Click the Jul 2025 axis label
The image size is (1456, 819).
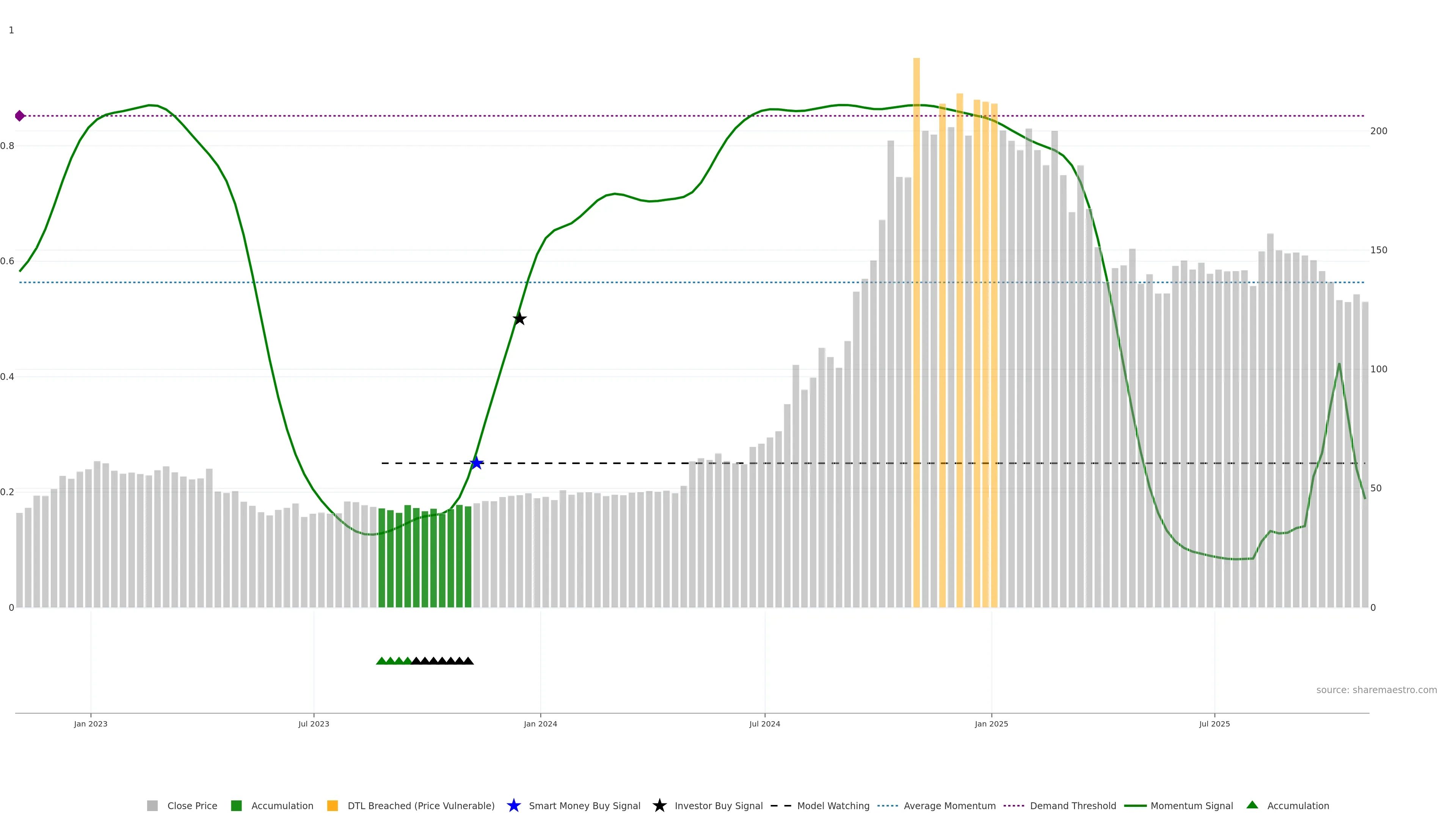coord(1214,723)
